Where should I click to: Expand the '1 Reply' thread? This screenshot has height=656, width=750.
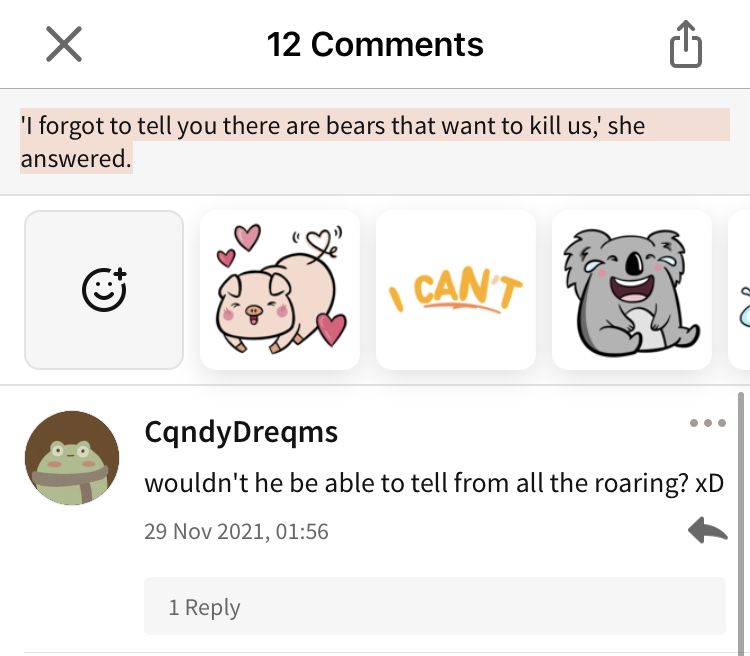[x=435, y=606]
